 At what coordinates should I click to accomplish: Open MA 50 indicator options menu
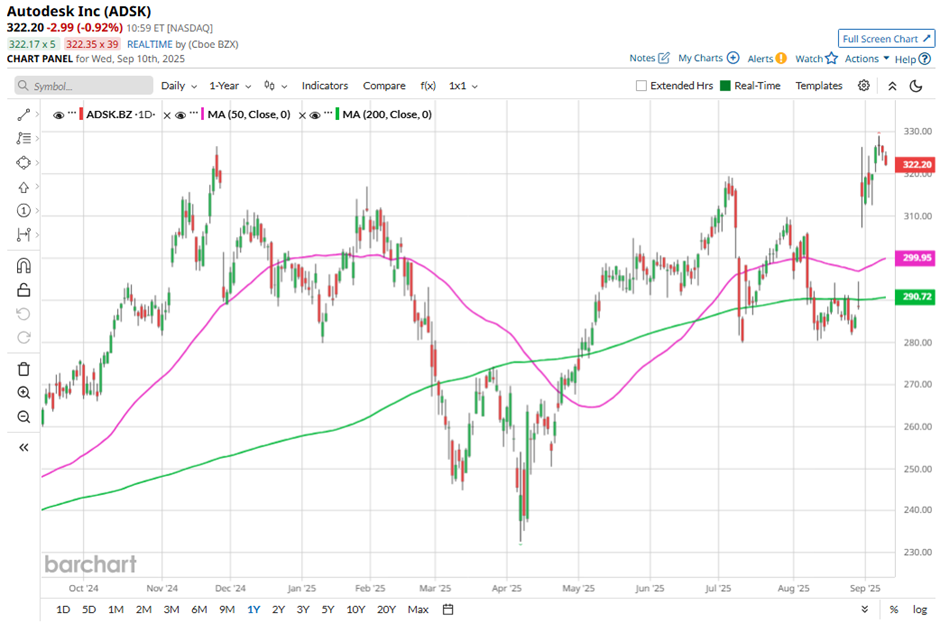(194, 112)
